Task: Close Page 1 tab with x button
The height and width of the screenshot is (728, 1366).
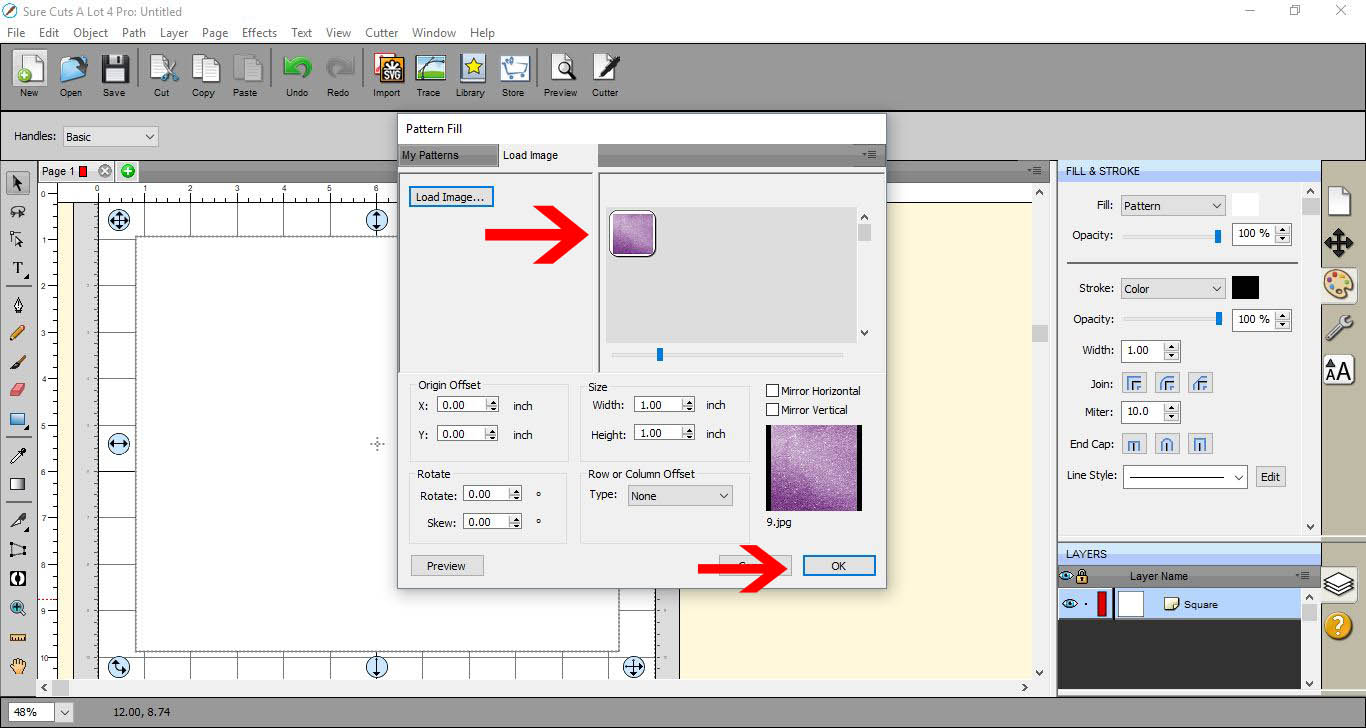Action: [105, 171]
